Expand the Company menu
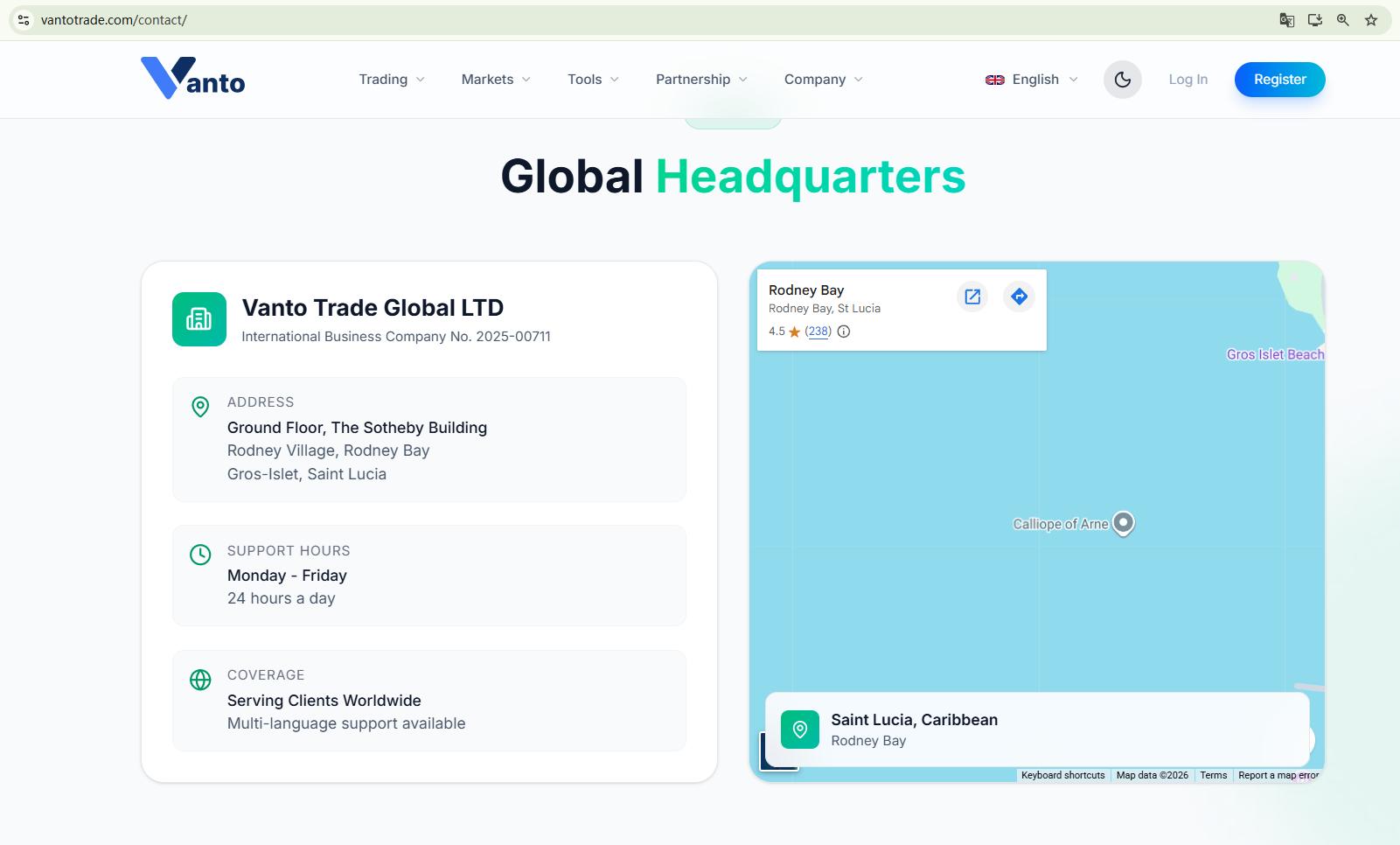Screen dimensions: 1400x845 [x=824, y=80]
